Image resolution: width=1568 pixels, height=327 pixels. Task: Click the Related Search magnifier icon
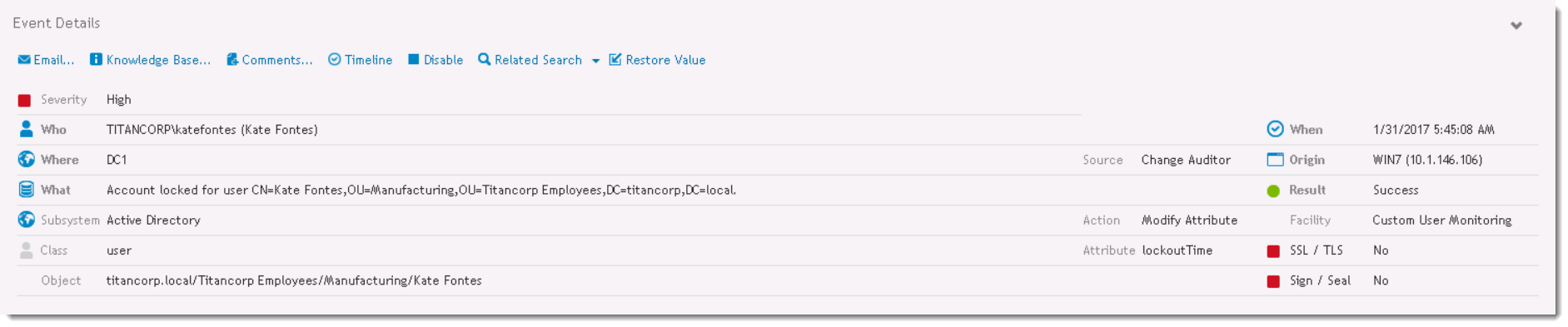coord(484,60)
